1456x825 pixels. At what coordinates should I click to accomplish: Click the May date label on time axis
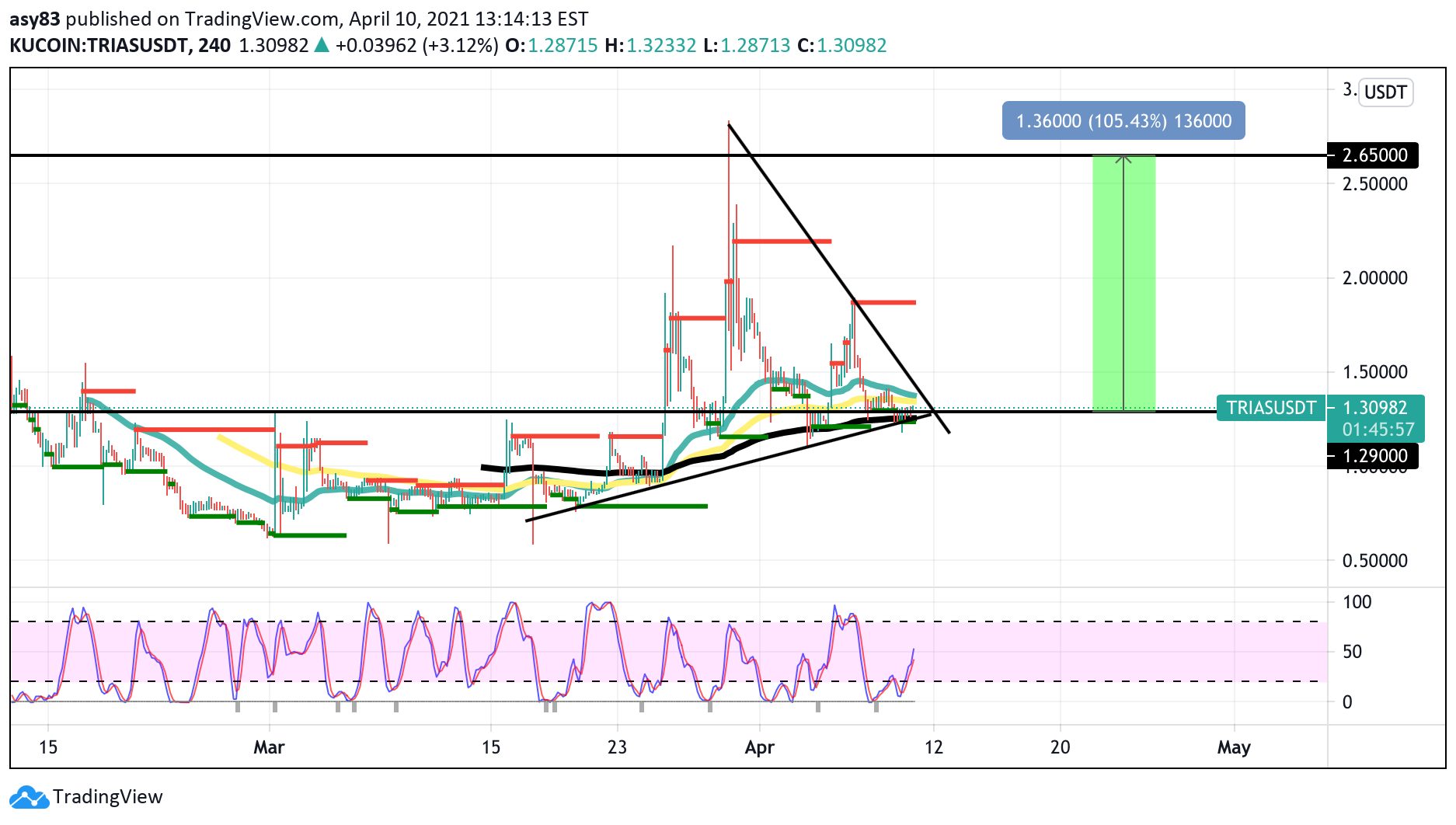tap(1234, 747)
